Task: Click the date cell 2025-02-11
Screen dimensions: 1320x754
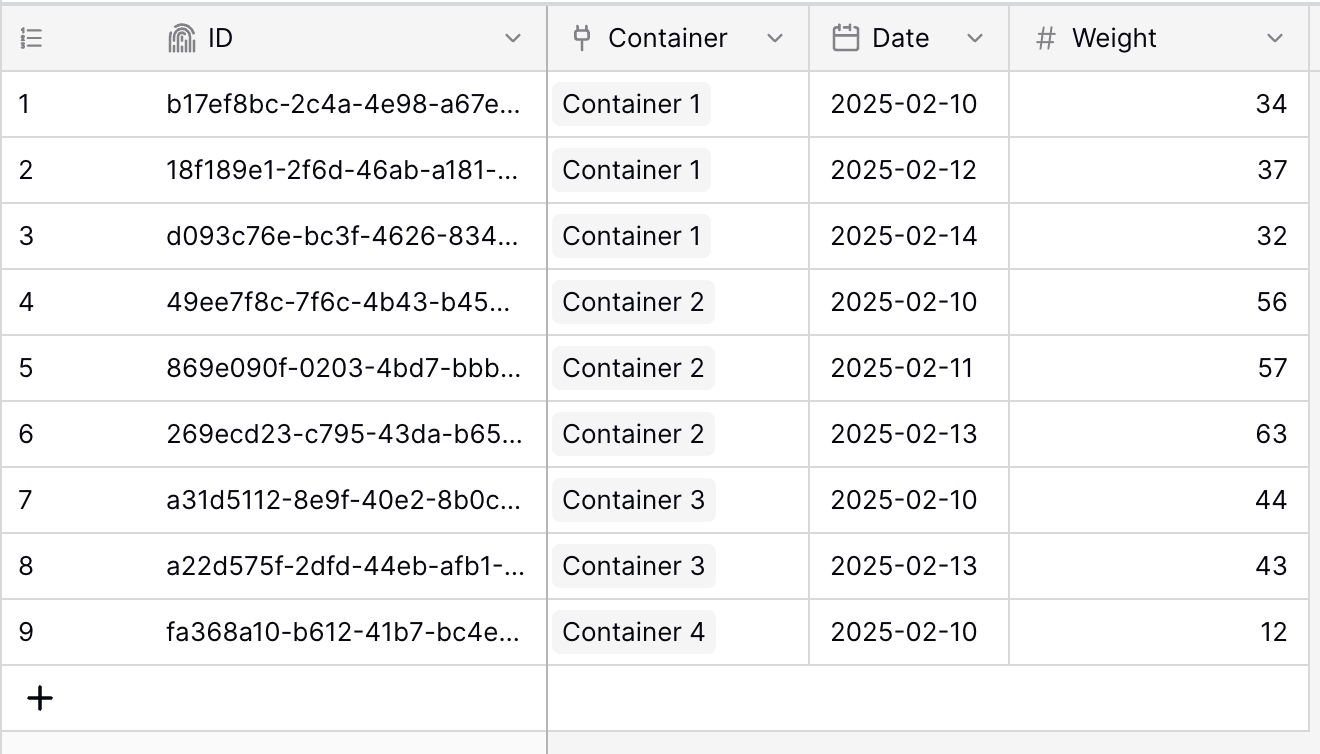Action: pyautogui.click(x=909, y=368)
